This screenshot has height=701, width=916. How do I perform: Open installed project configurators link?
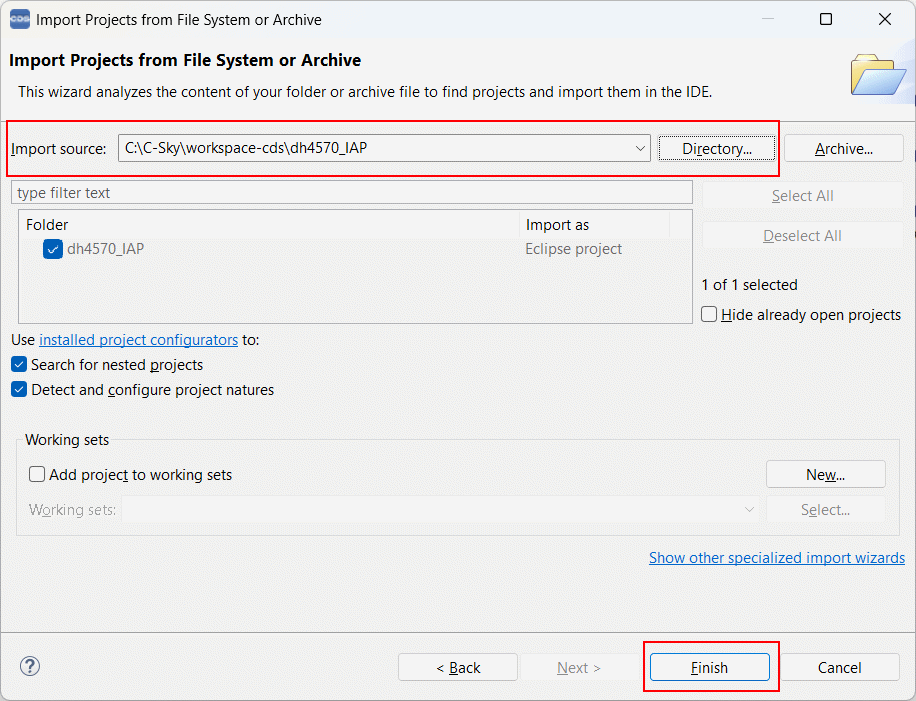138,340
